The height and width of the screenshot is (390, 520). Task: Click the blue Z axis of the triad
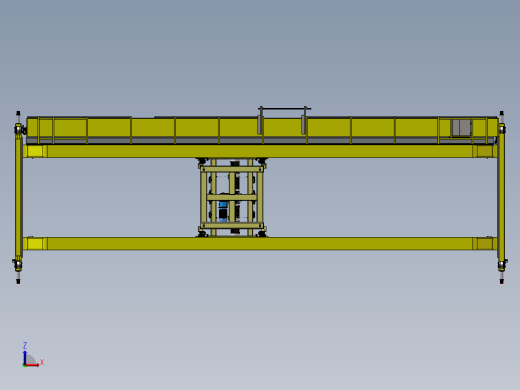tap(25, 357)
